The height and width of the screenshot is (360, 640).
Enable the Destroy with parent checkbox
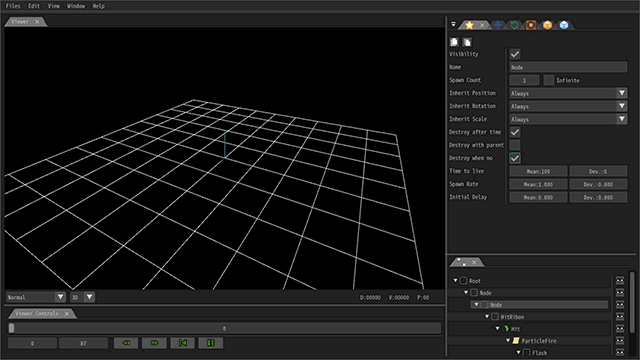click(x=515, y=145)
